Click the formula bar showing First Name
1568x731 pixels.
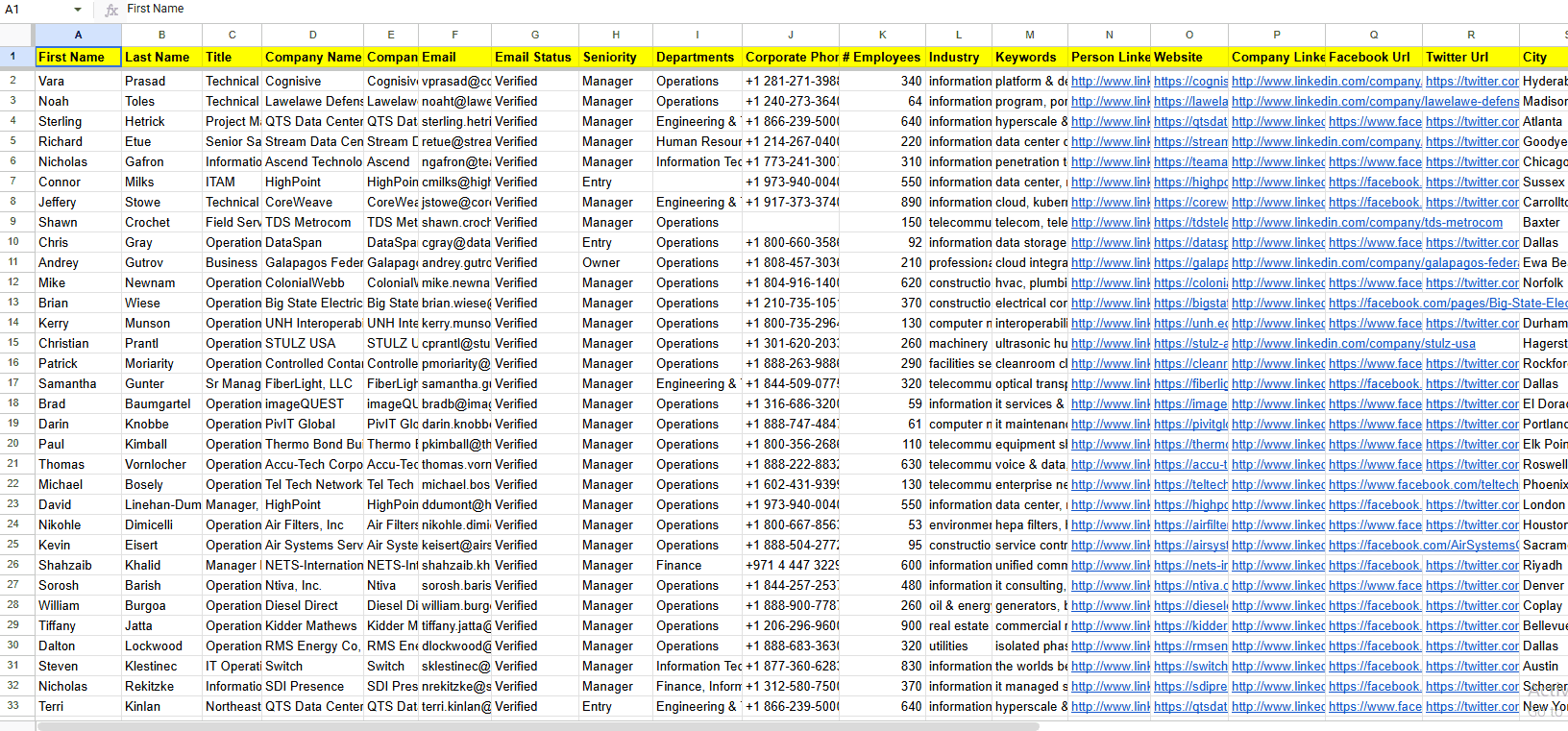(x=845, y=10)
